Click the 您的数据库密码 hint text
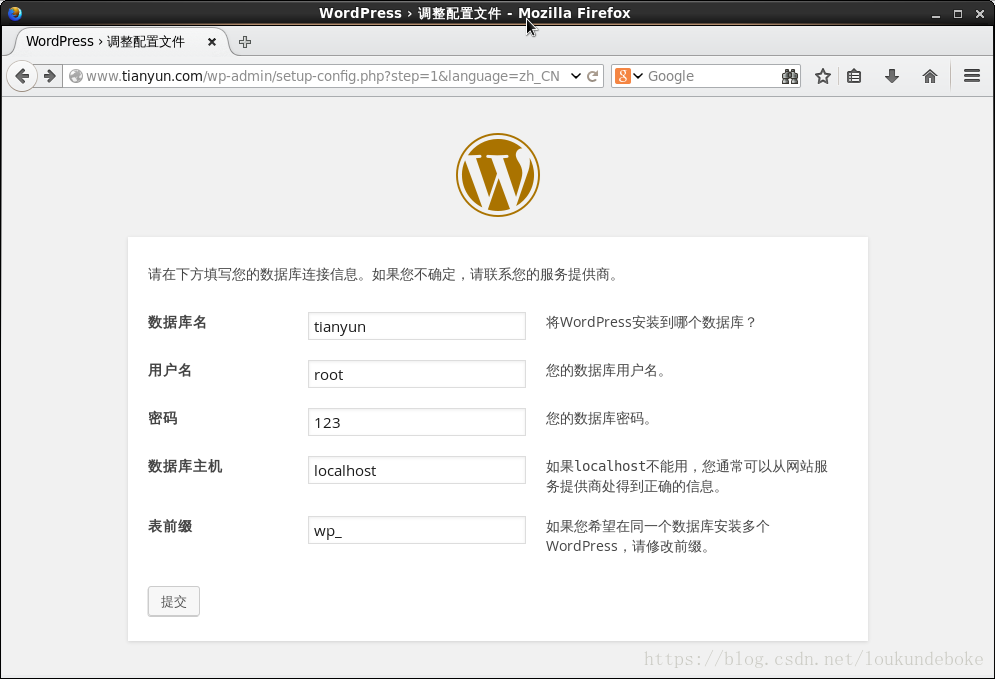The height and width of the screenshot is (679, 995). point(598,418)
